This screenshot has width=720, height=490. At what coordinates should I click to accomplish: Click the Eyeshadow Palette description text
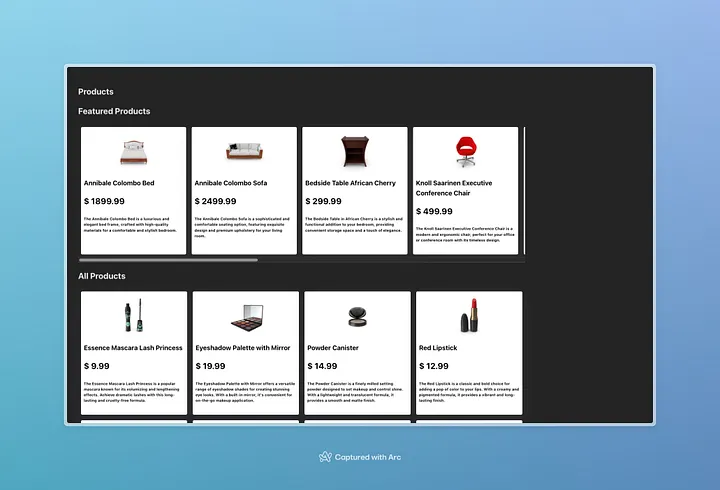245,392
